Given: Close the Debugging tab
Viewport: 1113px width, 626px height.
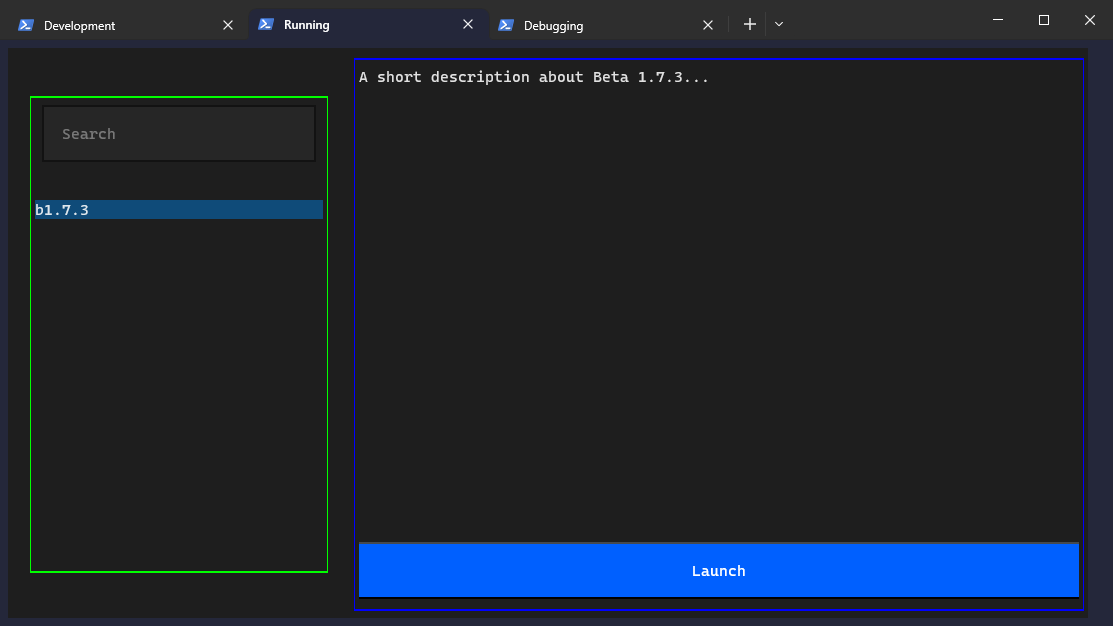Looking at the screenshot, I should [x=708, y=25].
